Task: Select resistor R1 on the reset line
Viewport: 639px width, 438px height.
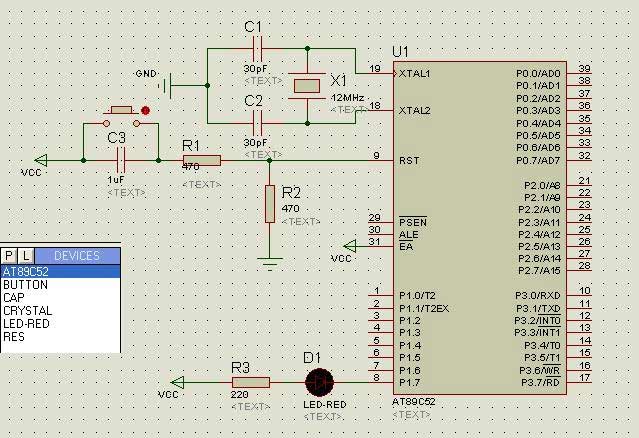Action: [201, 160]
